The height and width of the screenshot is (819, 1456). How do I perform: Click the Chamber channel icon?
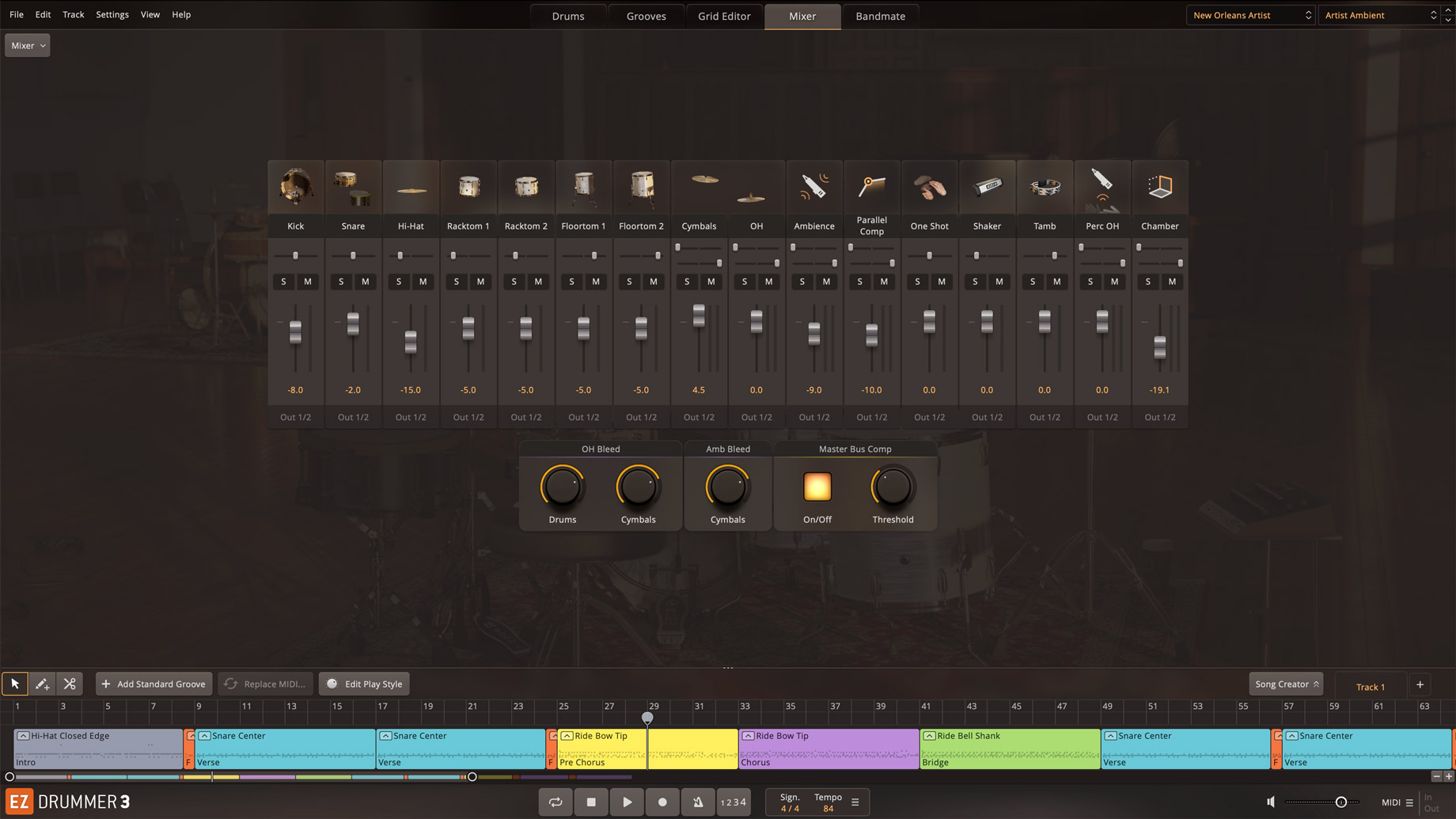tap(1159, 188)
